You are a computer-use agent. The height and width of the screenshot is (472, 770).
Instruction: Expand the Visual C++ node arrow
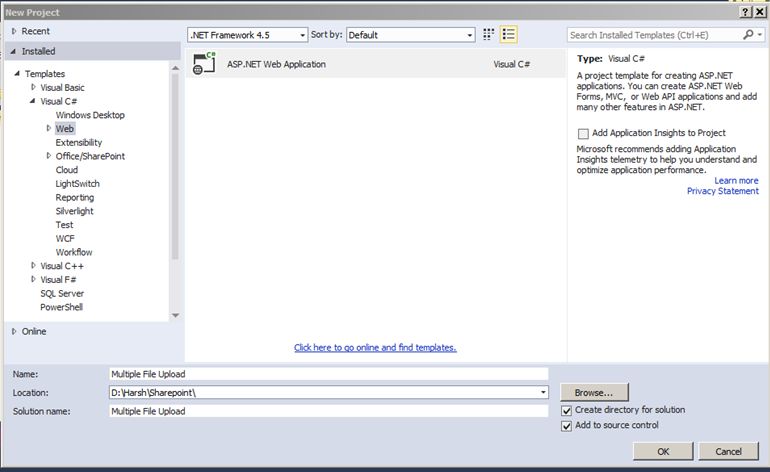tap(33, 265)
